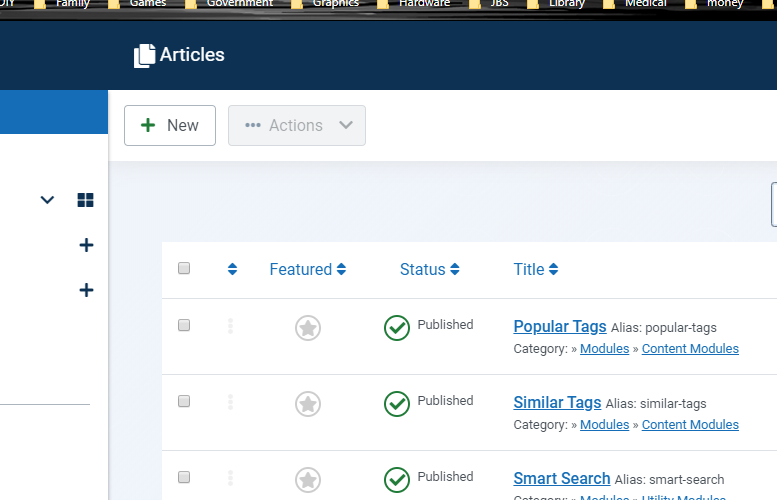
Task: Click the upper plus icon in sidebar
Action: click(x=86, y=245)
